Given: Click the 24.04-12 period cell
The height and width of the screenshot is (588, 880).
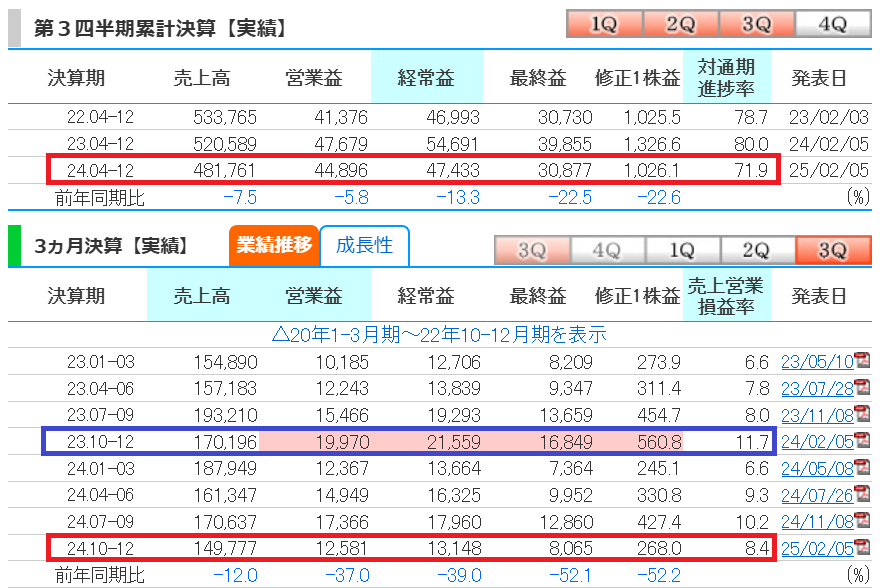Looking at the screenshot, I should [x=100, y=170].
